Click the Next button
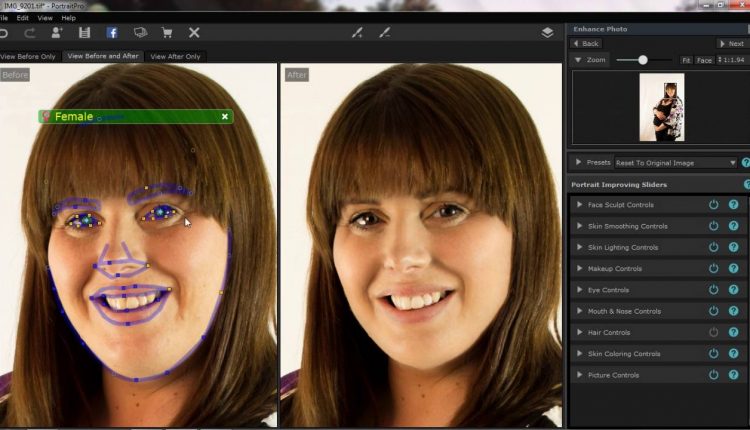 point(732,44)
